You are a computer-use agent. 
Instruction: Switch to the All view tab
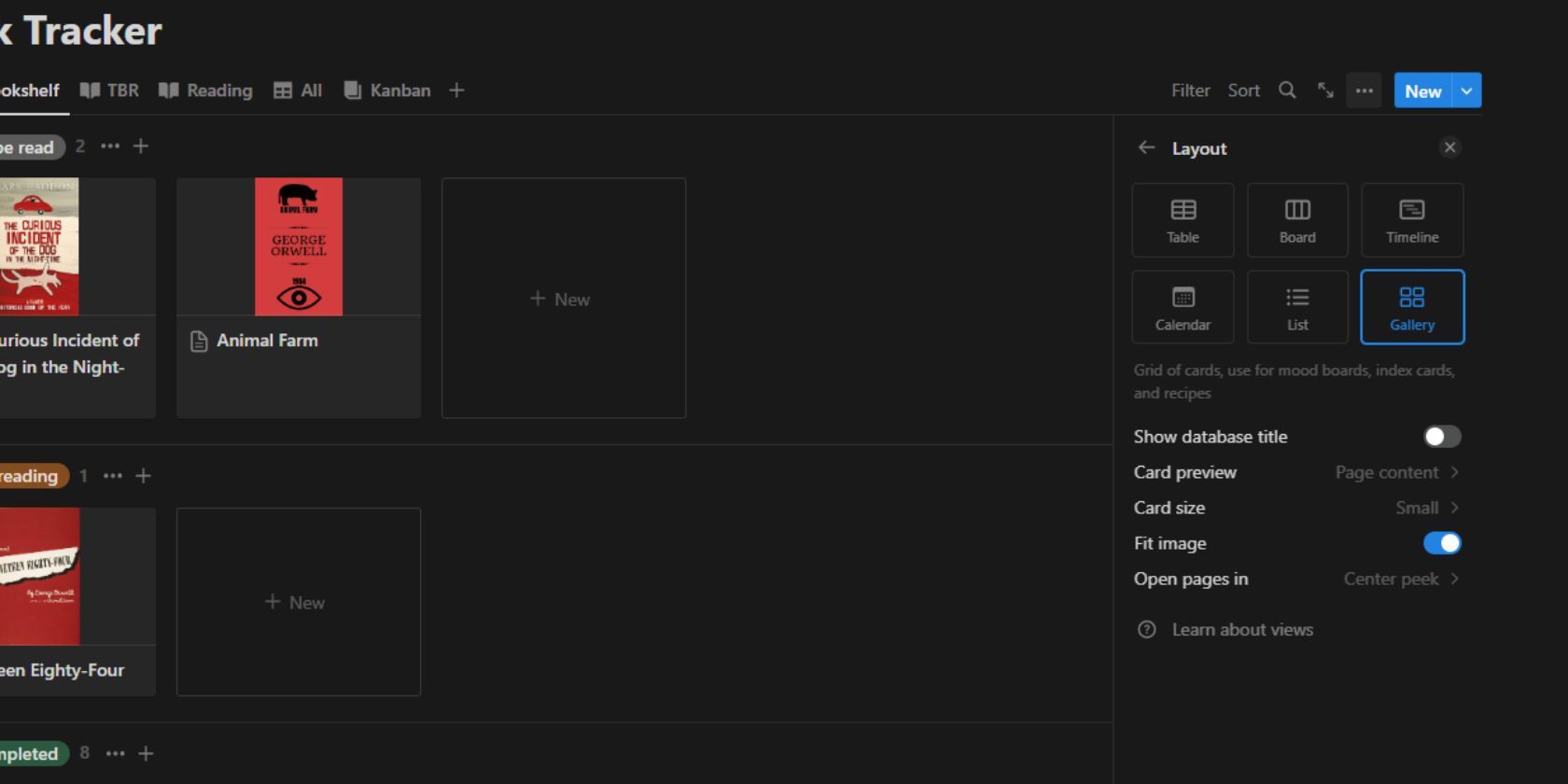[x=298, y=91]
